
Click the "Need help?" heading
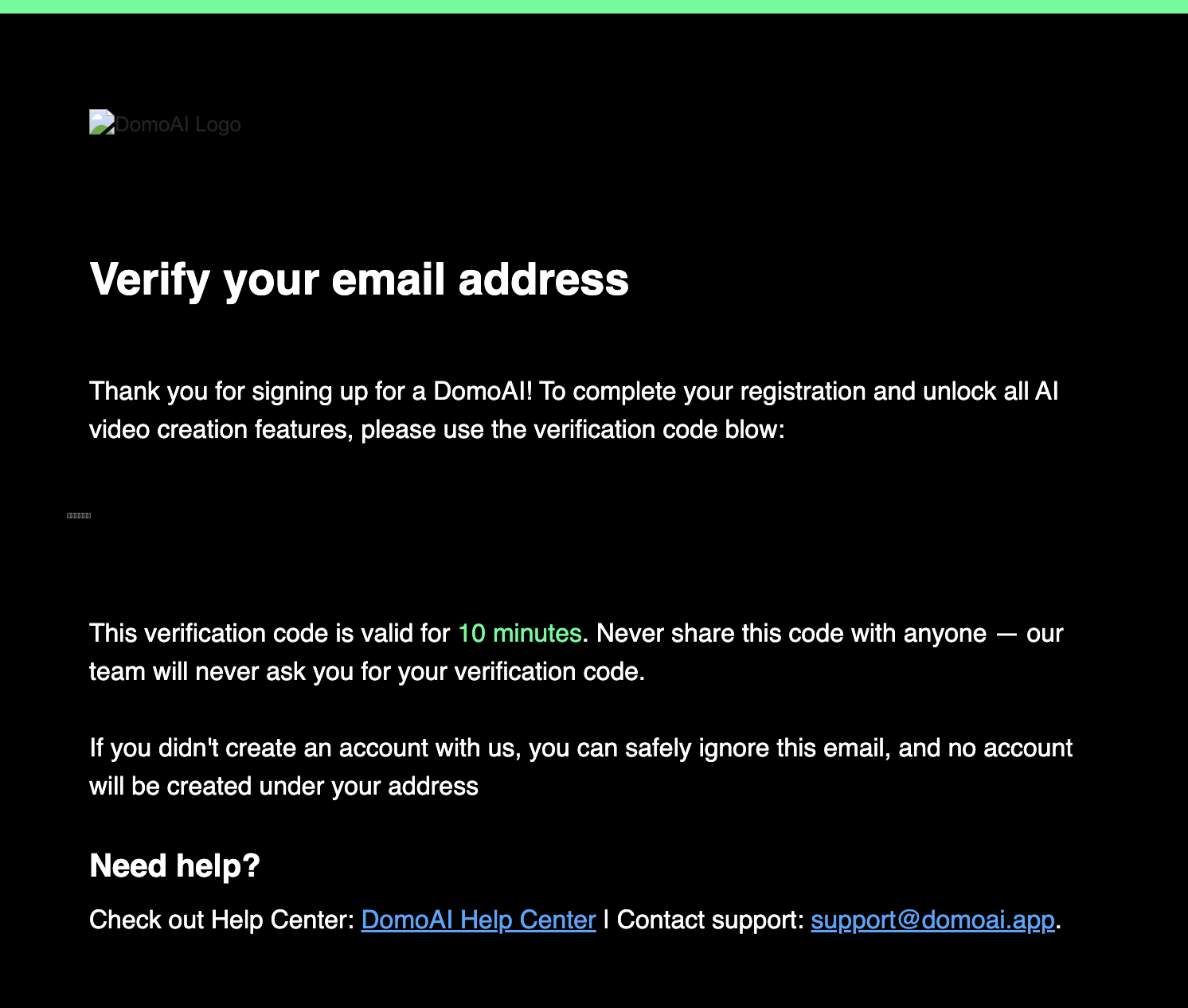175,866
